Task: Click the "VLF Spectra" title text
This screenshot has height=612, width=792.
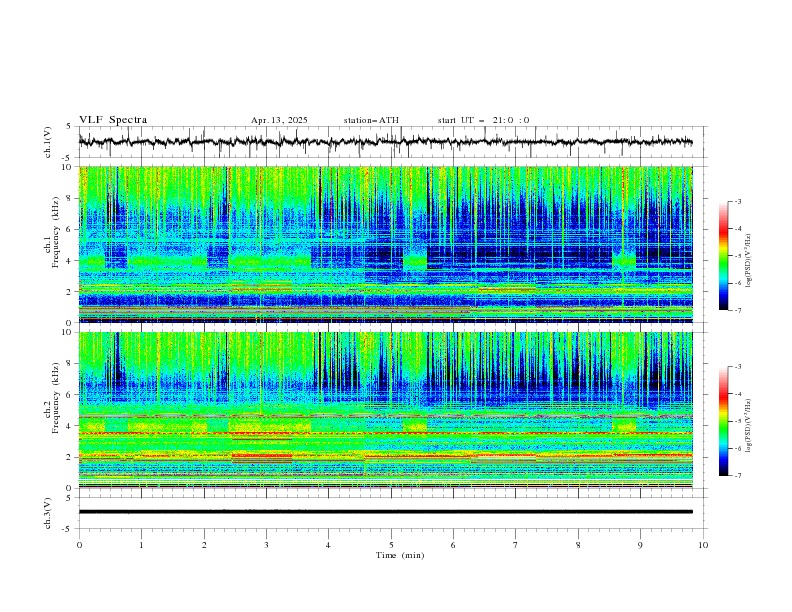Action: [x=113, y=120]
